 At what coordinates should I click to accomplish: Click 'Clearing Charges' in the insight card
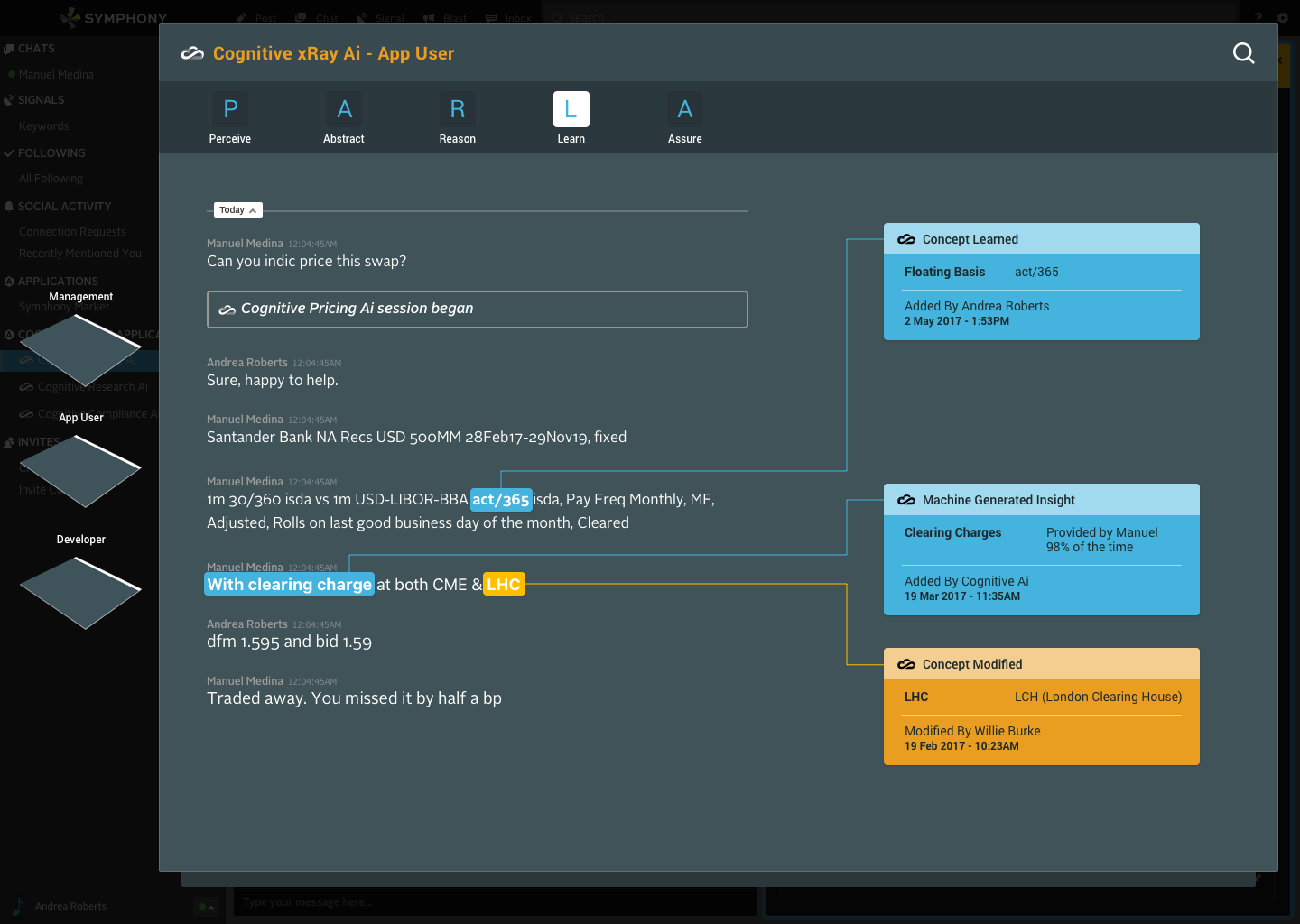[952, 532]
